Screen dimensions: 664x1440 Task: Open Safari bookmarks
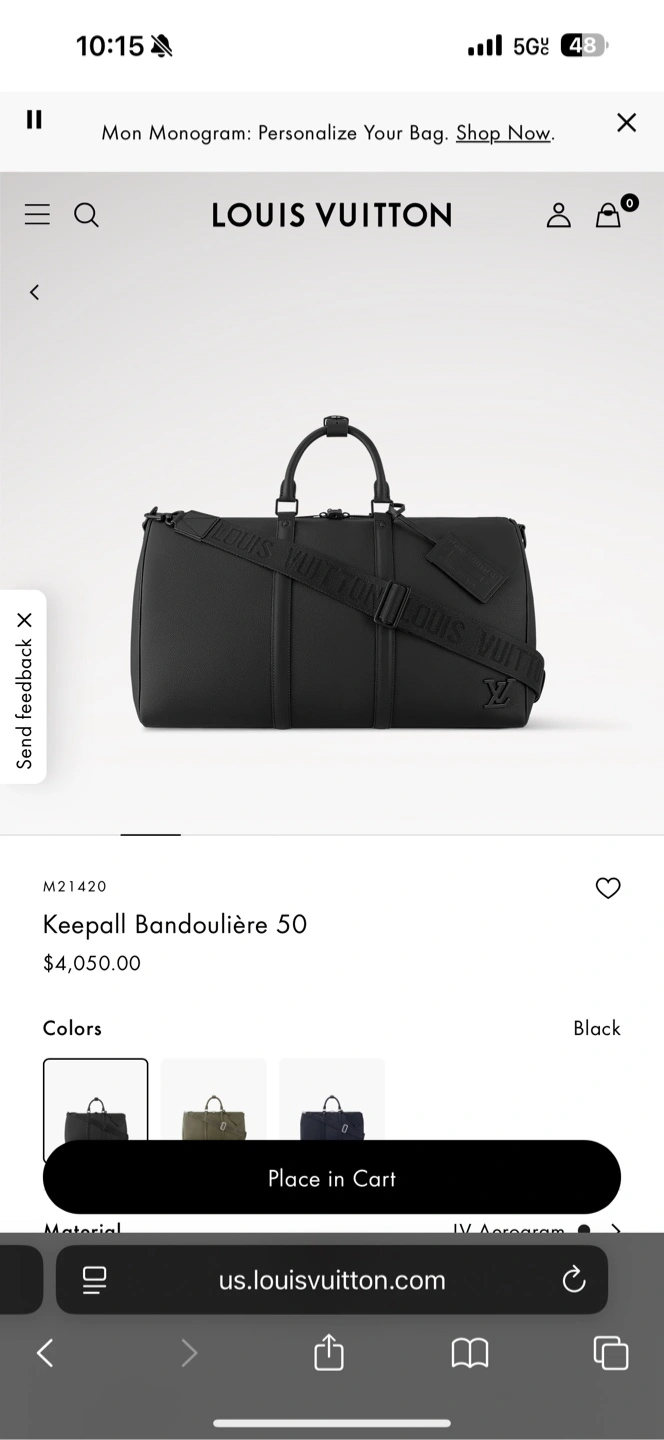470,1354
